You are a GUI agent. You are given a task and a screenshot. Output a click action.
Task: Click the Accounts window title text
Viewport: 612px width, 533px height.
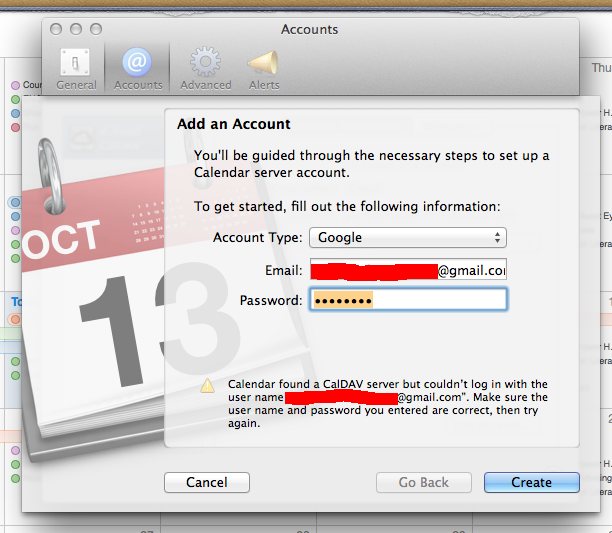pos(310,30)
